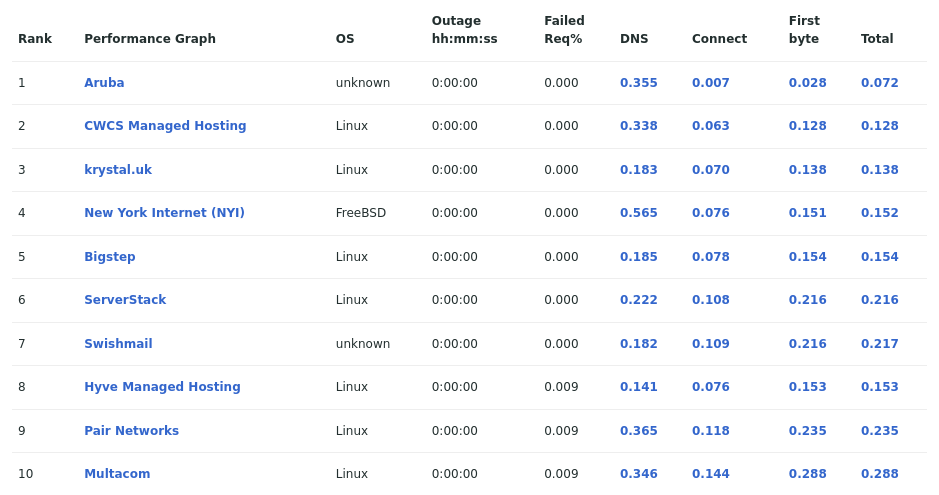Open Hyve Managed Hosting link
The width and height of the screenshot is (939, 495).
click(162, 387)
